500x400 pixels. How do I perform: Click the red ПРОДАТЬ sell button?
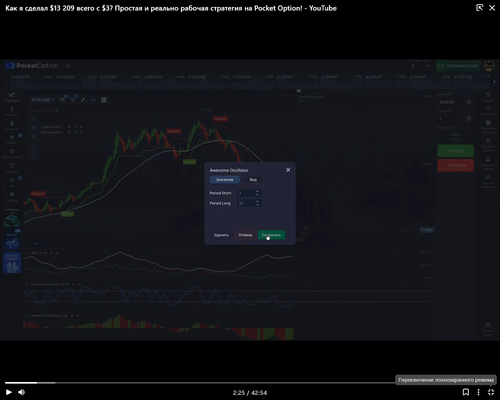[x=455, y=165]
